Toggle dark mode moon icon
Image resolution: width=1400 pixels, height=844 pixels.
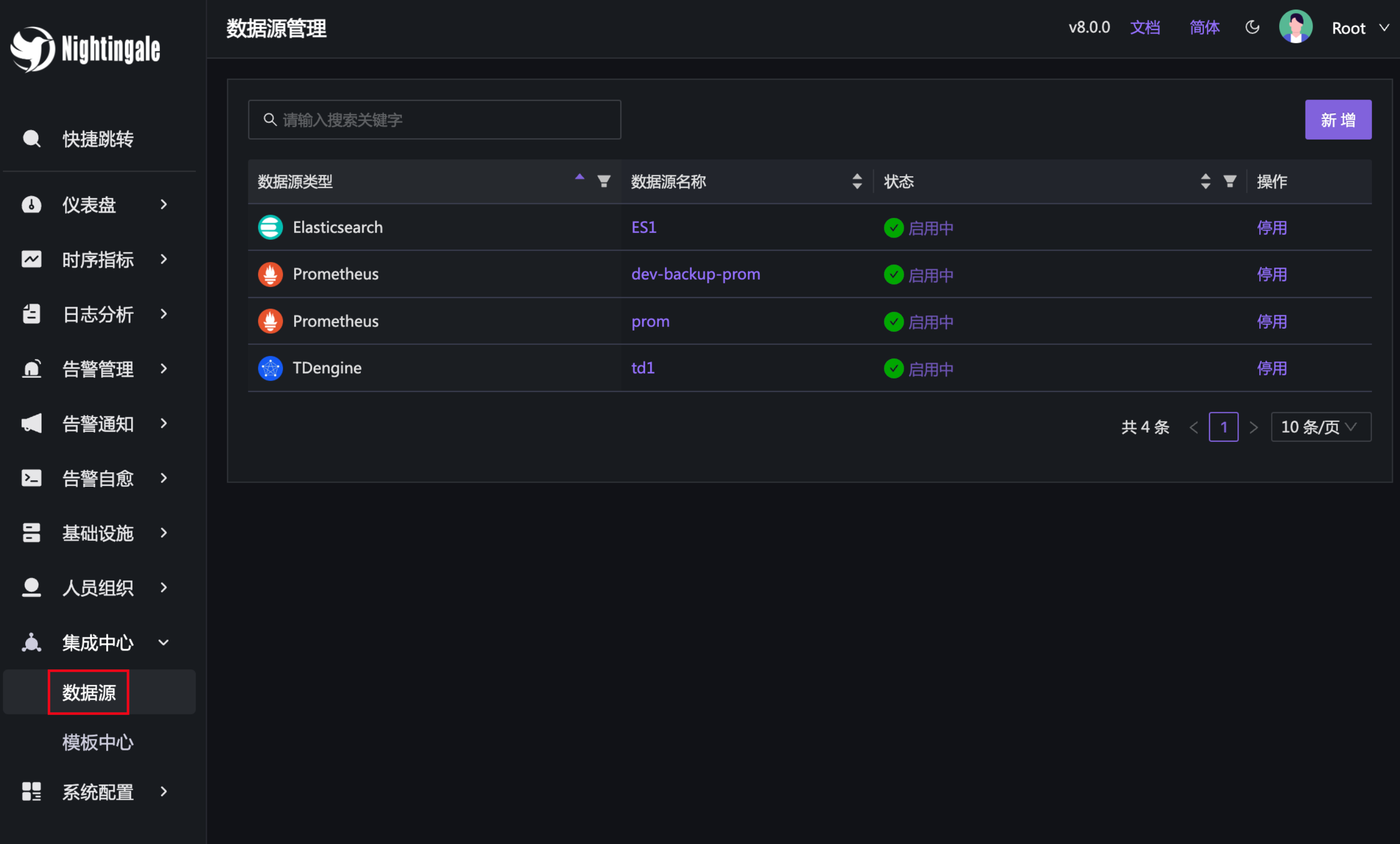click(1252, 27)
